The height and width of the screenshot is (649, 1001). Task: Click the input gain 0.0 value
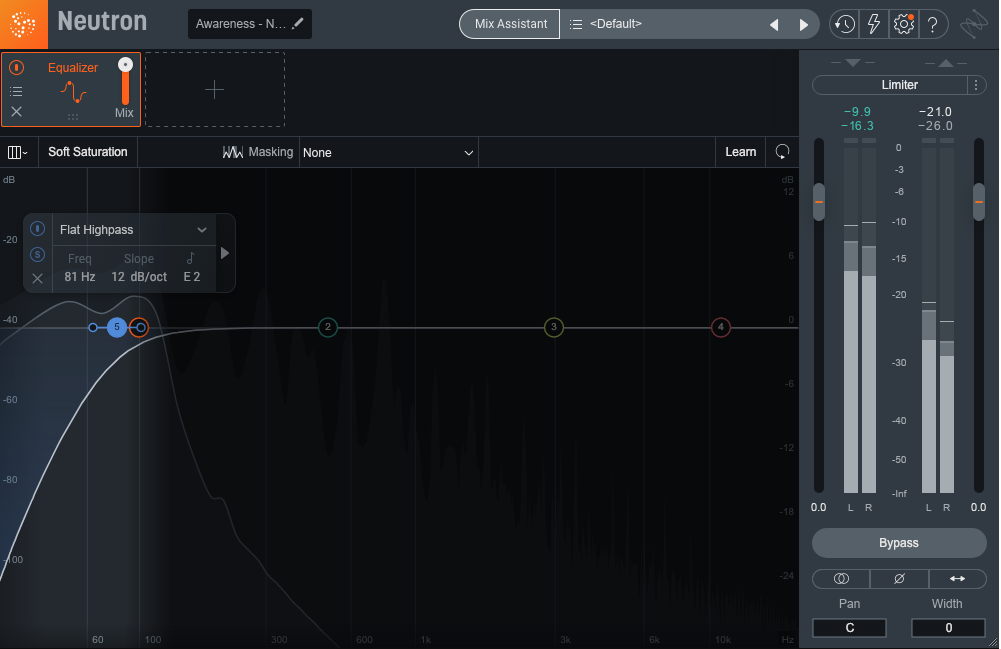point(818,507)
